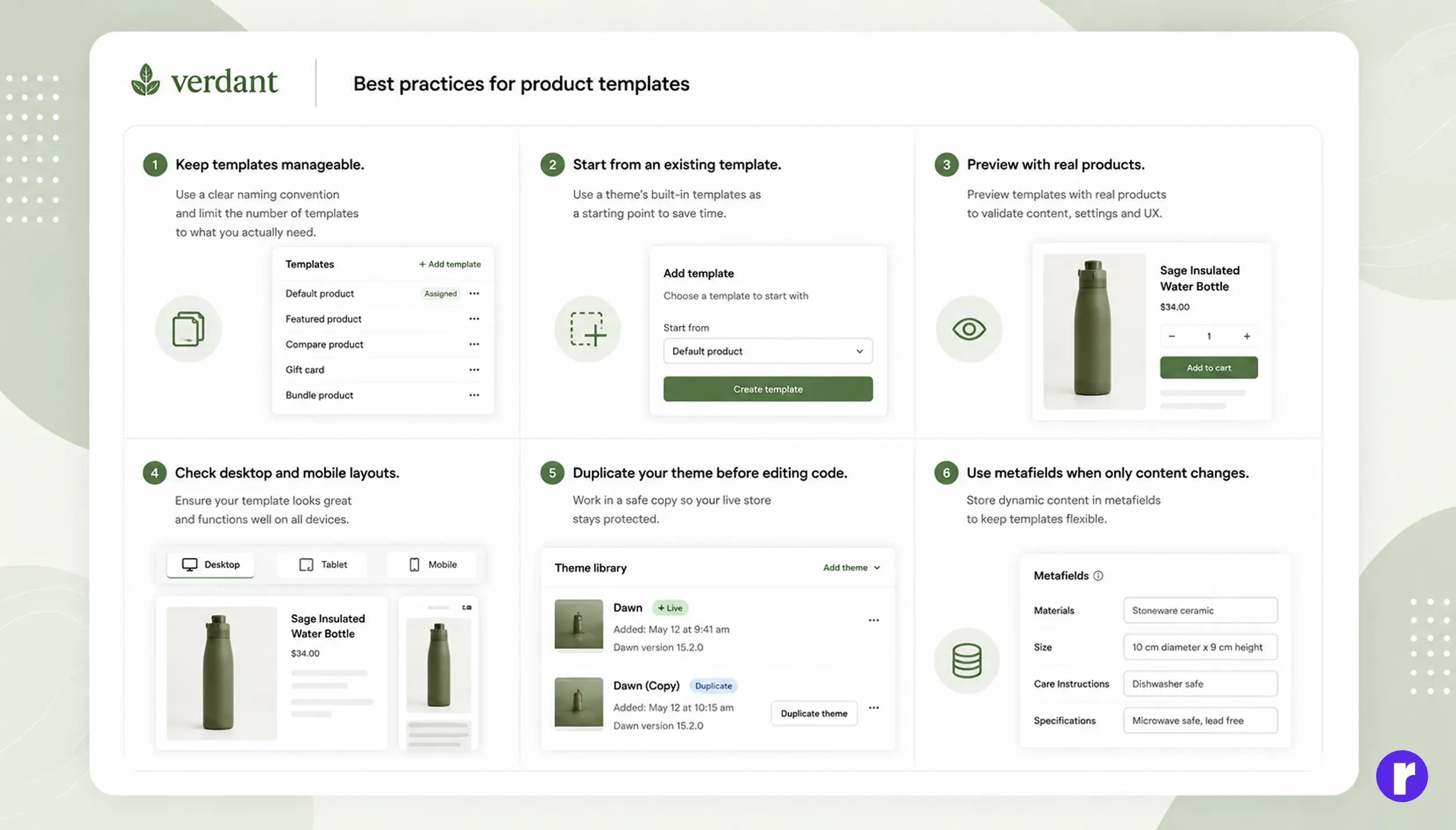Click the "Check desktop and mobile layouts." heading
The image size is (1456, 830).
coord(287,473)
